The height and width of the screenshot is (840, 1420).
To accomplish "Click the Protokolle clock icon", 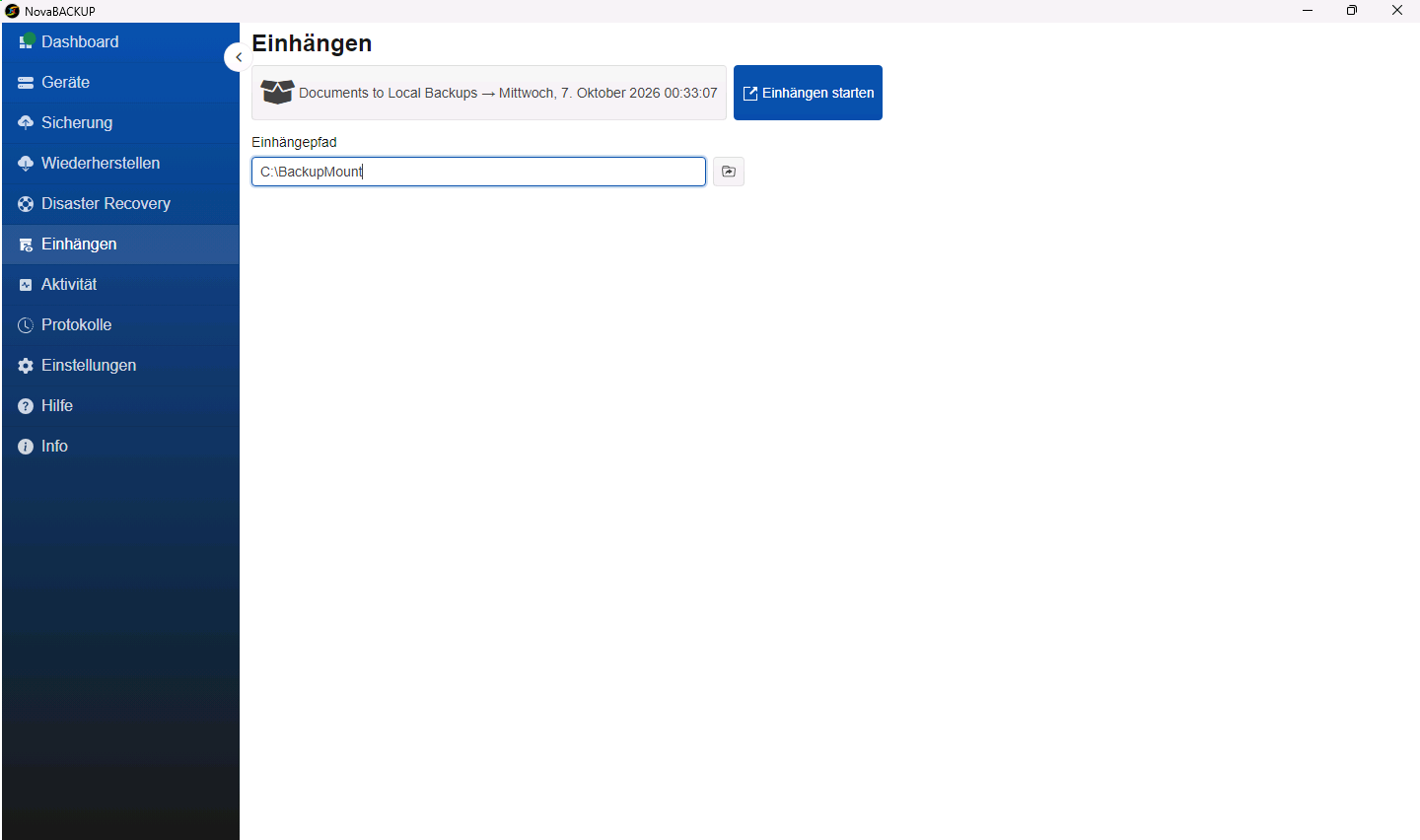I will point(26,325).
